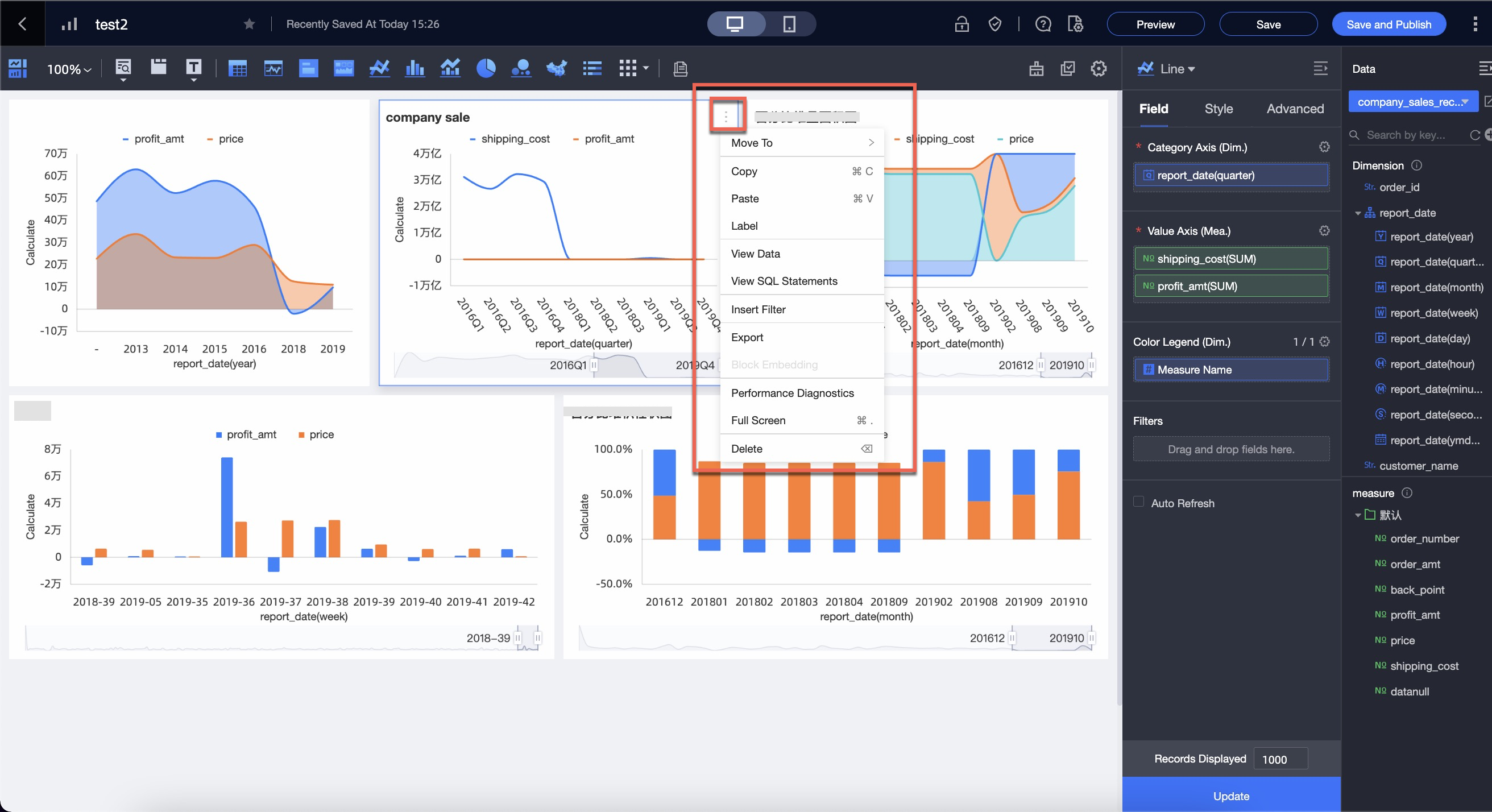
Task: Add a bar chart from toolbar
Action: tap(415, 68)
